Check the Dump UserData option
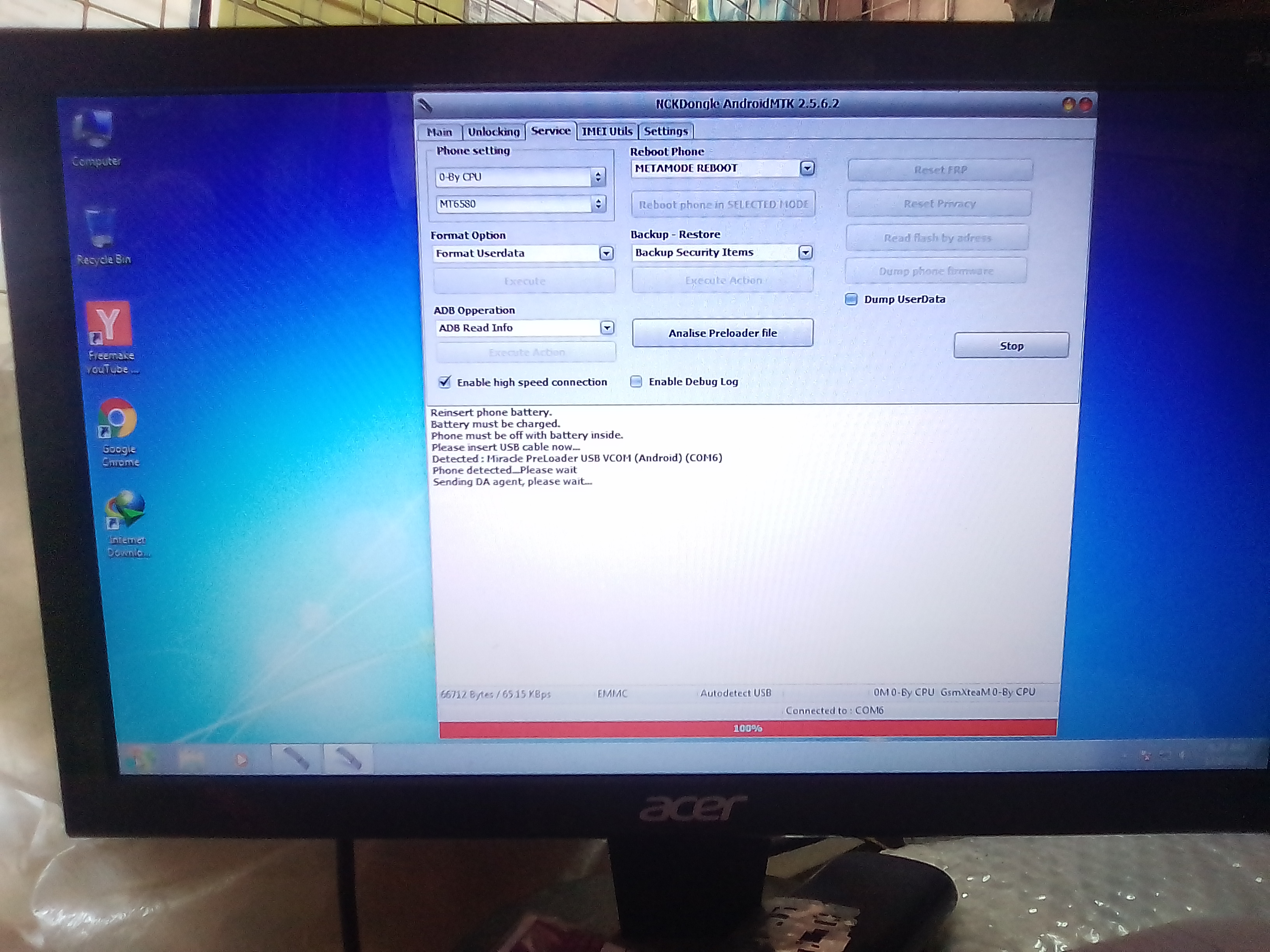 pos(851,299)
